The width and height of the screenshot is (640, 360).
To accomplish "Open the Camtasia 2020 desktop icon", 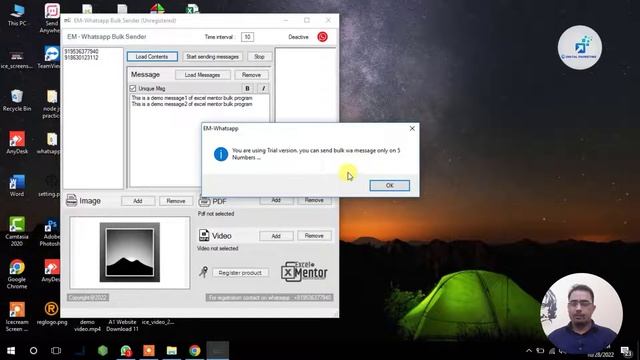I will (17, 231).
